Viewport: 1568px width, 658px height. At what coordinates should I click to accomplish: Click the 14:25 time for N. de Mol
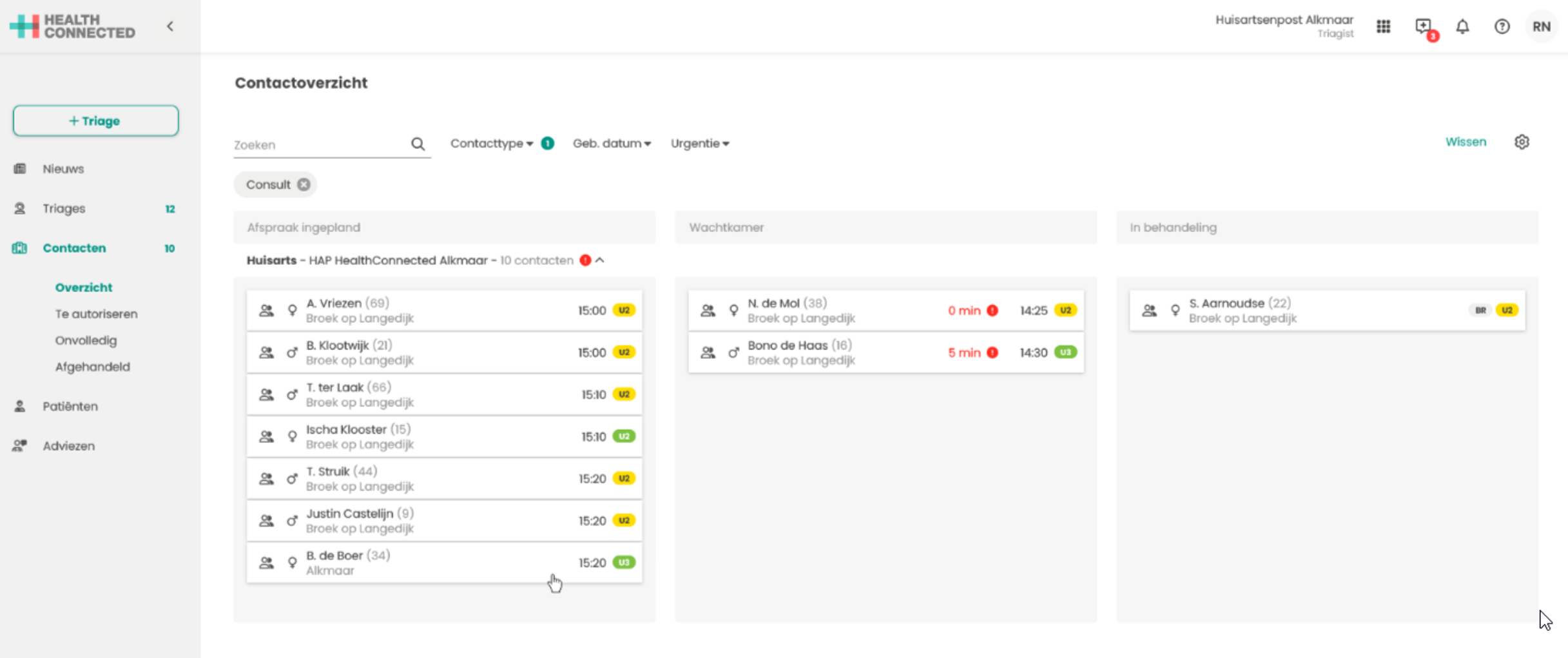coord(1034,311)
